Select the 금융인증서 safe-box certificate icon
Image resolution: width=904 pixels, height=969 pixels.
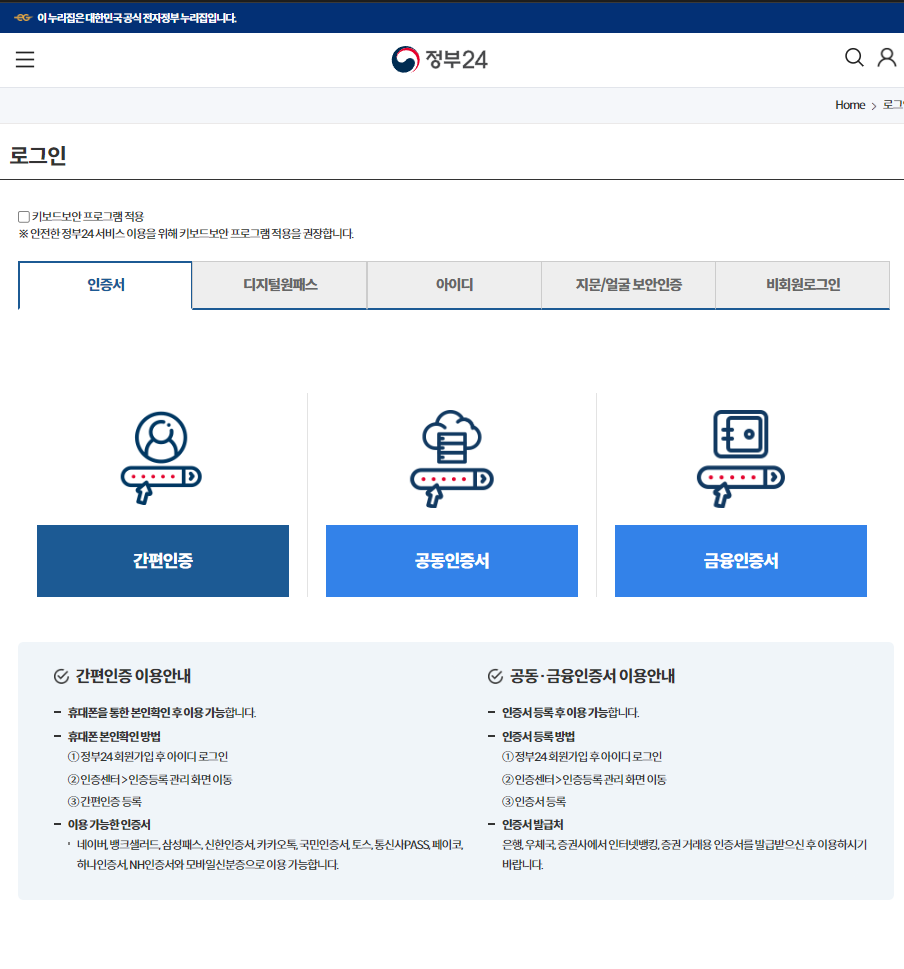(x=740, y=457)
